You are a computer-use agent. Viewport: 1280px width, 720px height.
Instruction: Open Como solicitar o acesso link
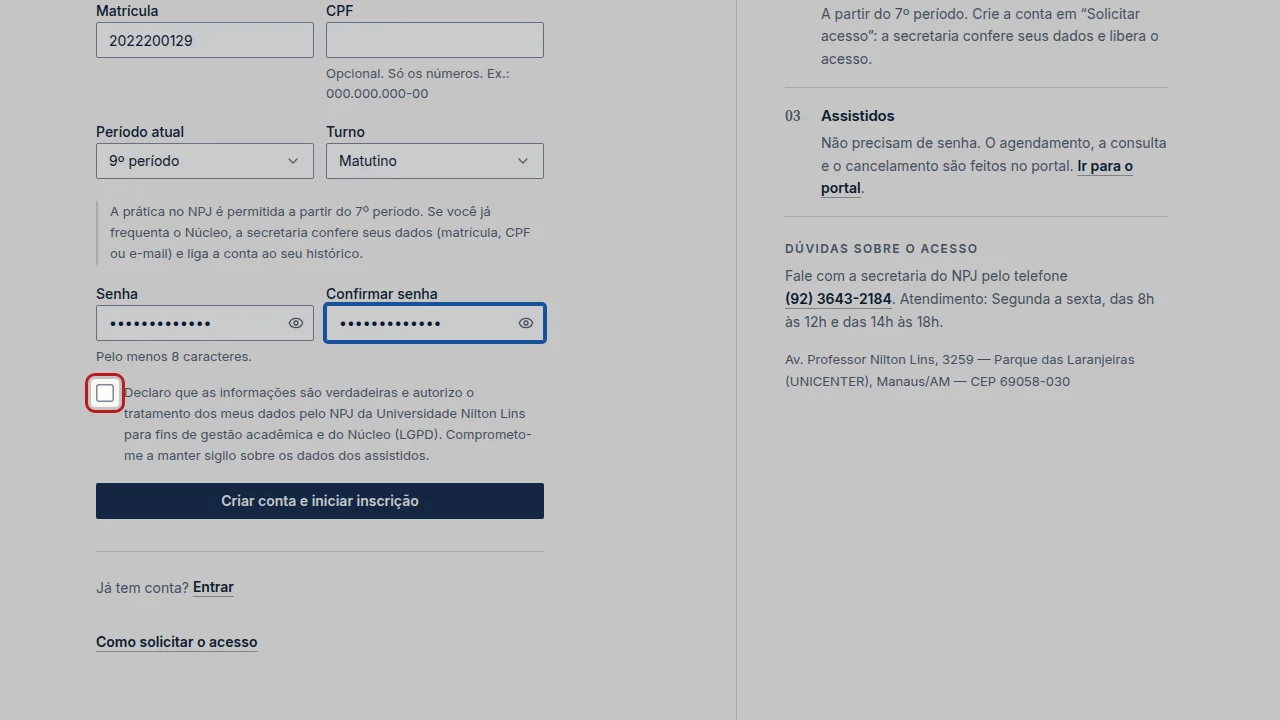pyautogui.click(x=177, y=642)
